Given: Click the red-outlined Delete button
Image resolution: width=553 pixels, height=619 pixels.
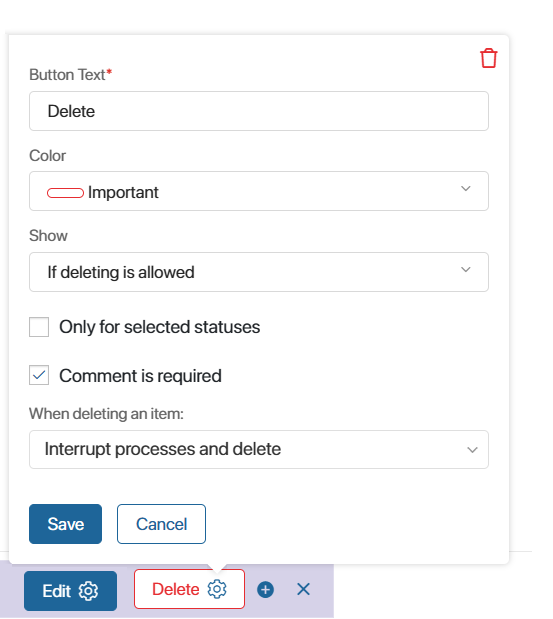Looking at the screenshot, I should pyautogui.click(x=189, y=589).
